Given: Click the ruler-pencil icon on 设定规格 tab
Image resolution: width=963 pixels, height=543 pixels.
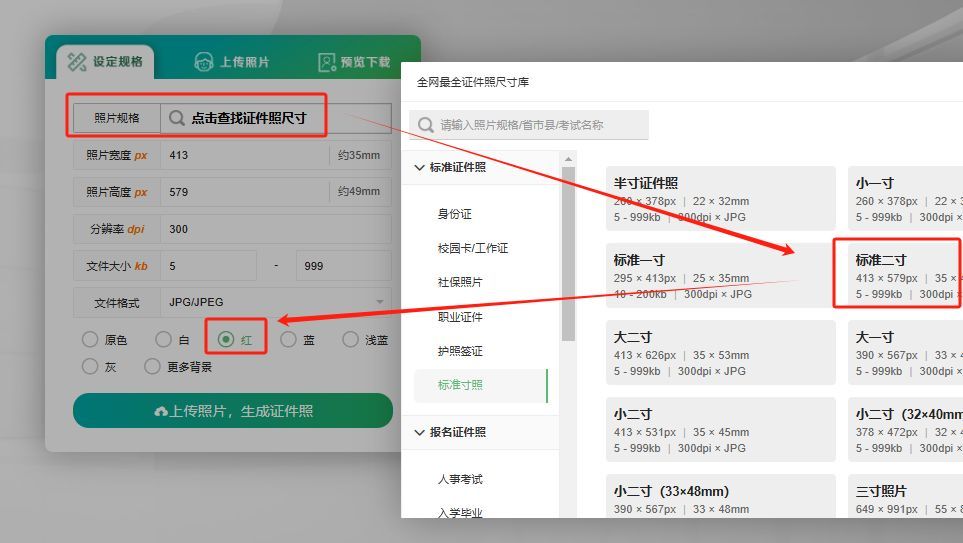Looking at the screenshot, I should (77, 61).
